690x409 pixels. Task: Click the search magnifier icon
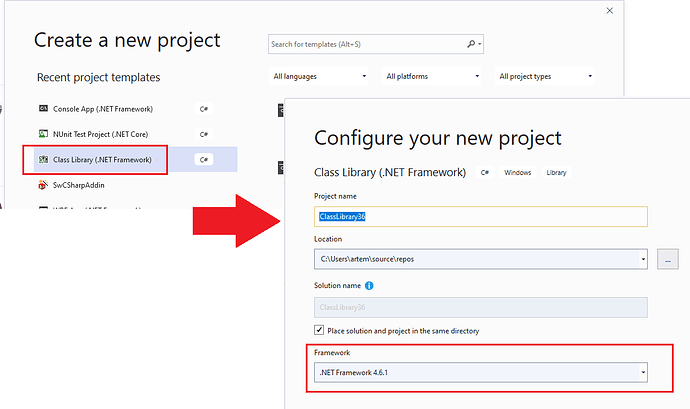tap(471, 44)
